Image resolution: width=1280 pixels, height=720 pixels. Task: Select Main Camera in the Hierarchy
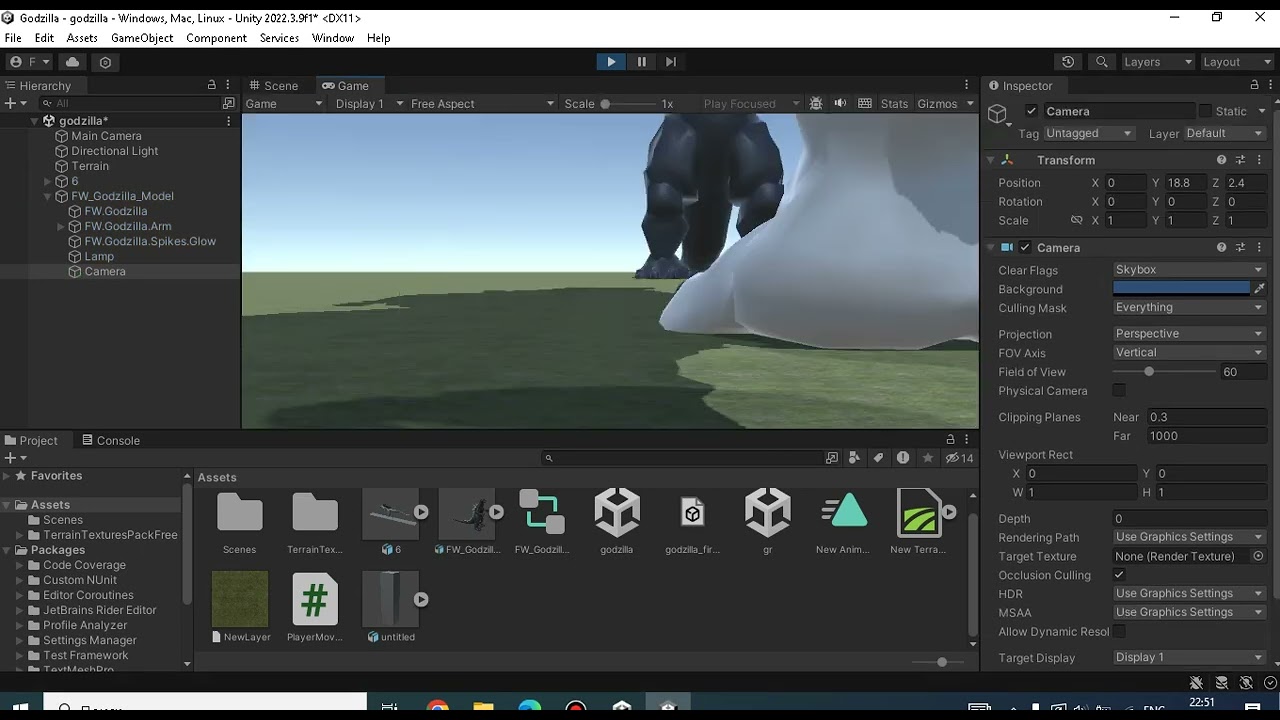[106, 136]
